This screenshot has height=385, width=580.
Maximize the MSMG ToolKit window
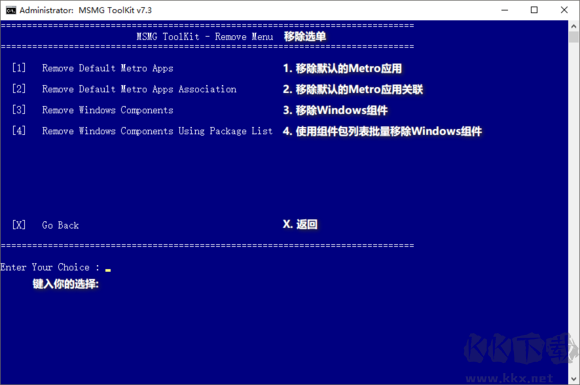[534, 10]
